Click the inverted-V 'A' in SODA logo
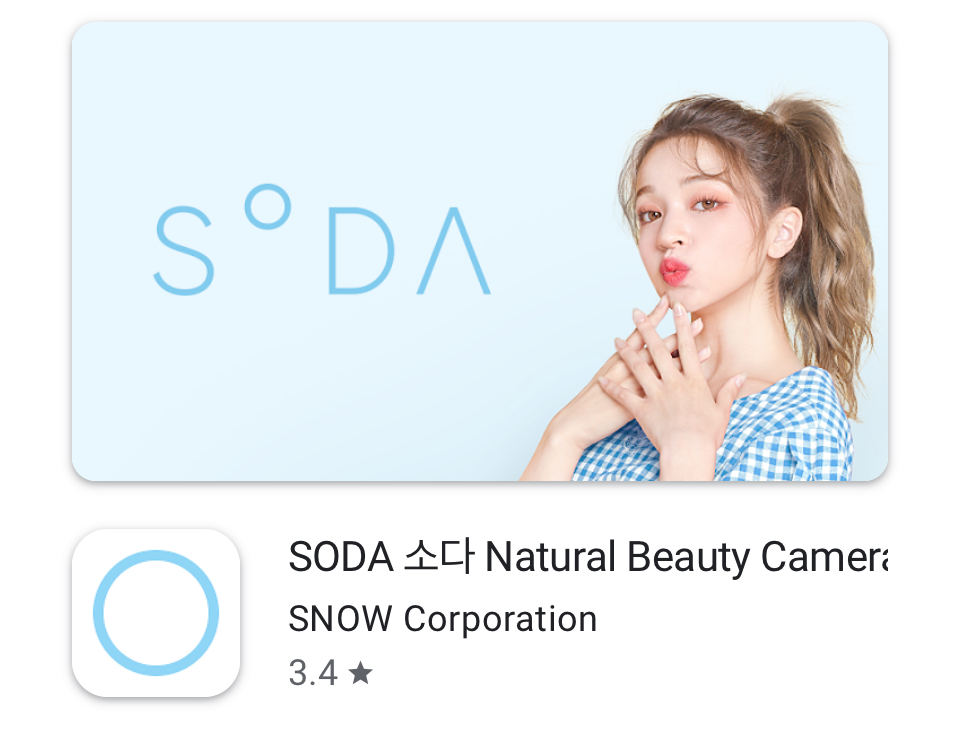Screen dimensions: 960x729 point(454,250)
